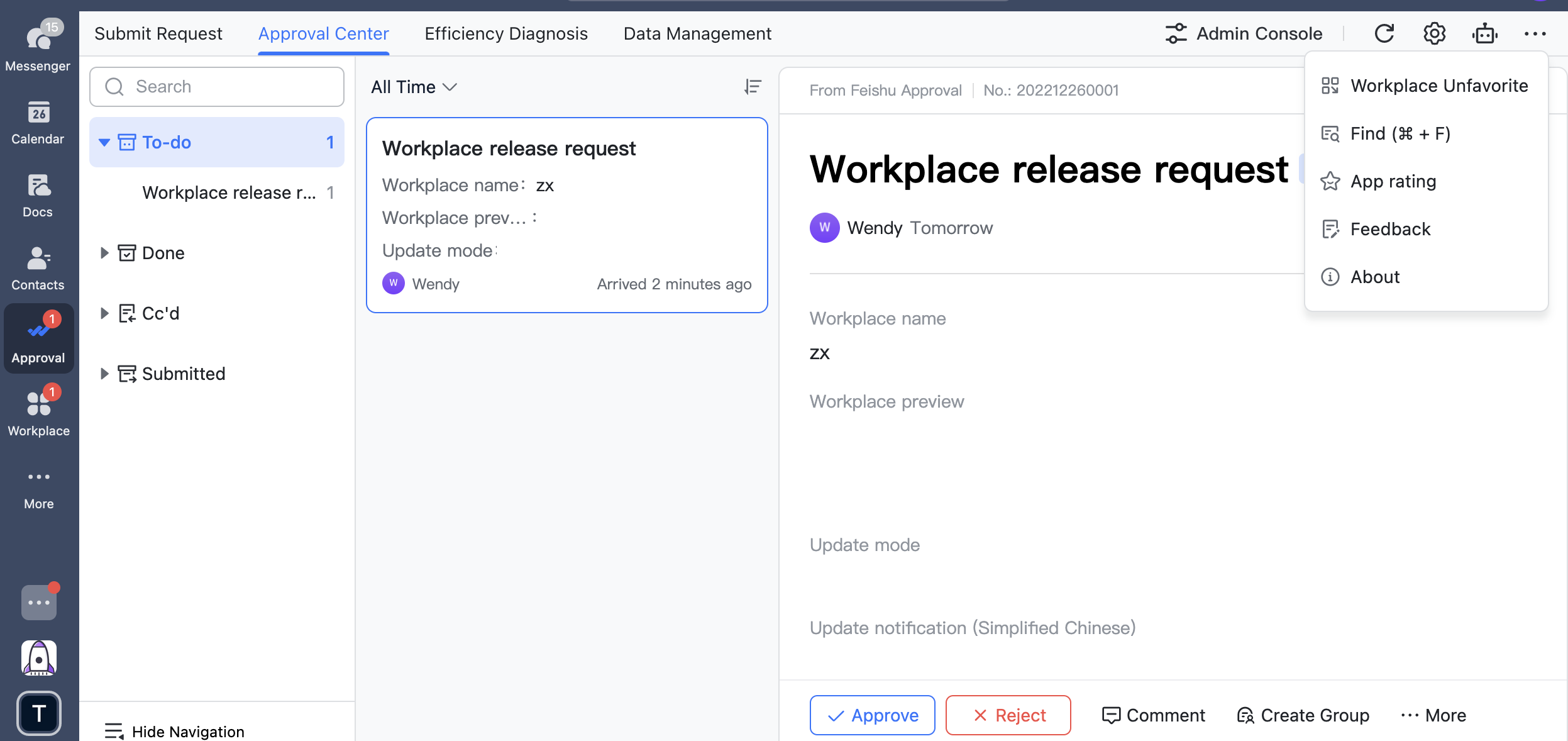Choose Workplace Unfavorite menu item
Viewport: 1568px width, 741px height.
[1438, 86]
